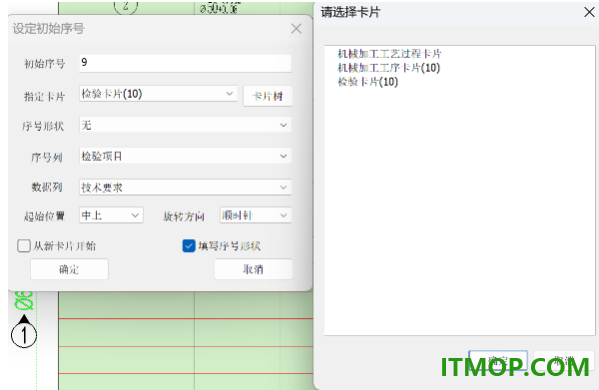Select 检验卡片(10) in the card tree list
Viewport: 599px width, 390px height.
click(367, 82)
